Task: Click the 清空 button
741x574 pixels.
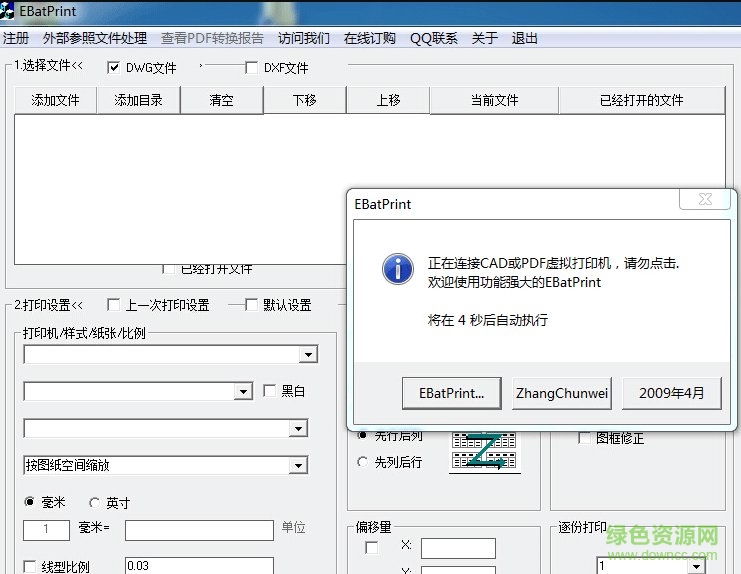Action: pyautogui.click(x=222, y=100)
